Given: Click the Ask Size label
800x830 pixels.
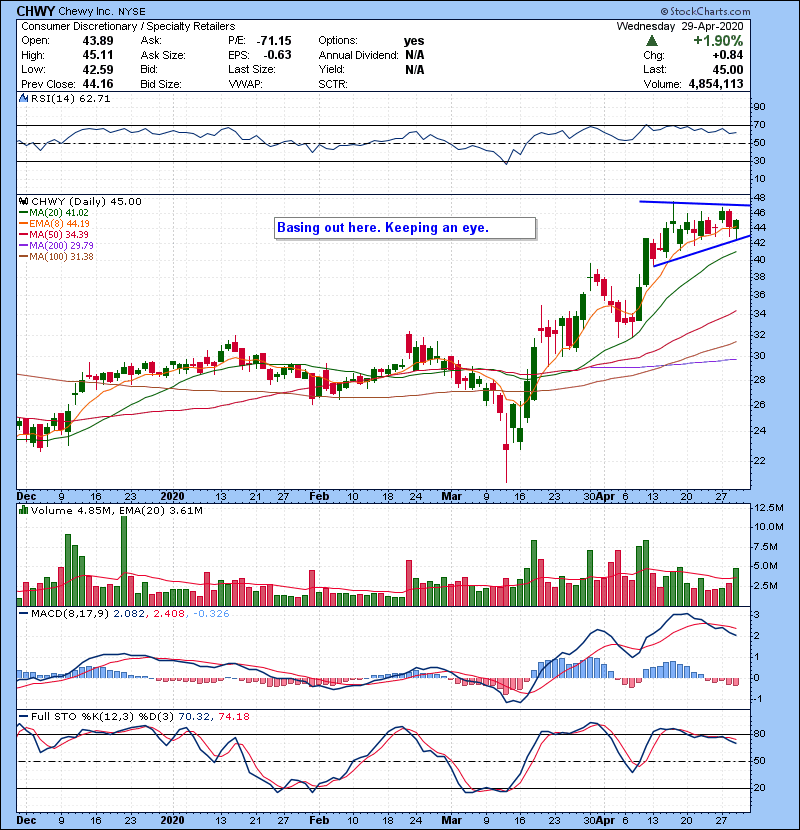Looking at the screenshot, I should 163,55.
